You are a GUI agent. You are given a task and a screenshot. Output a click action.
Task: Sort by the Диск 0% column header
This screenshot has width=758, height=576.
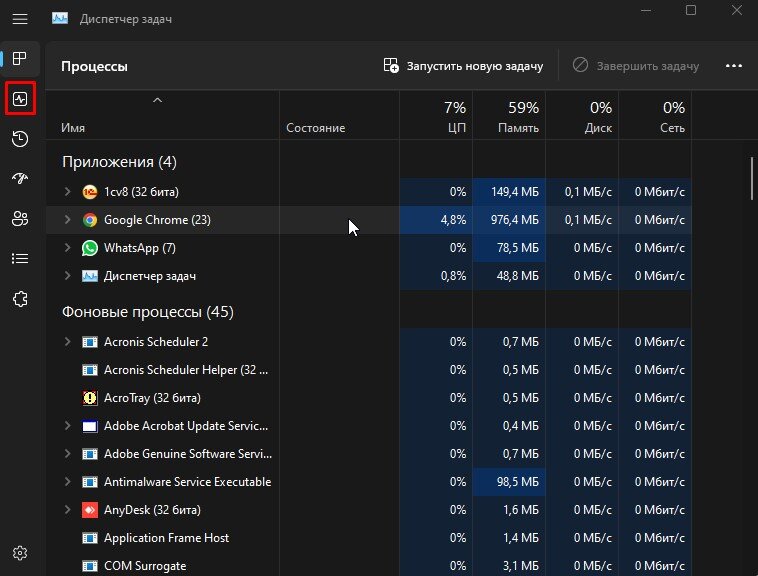(582, 115)
